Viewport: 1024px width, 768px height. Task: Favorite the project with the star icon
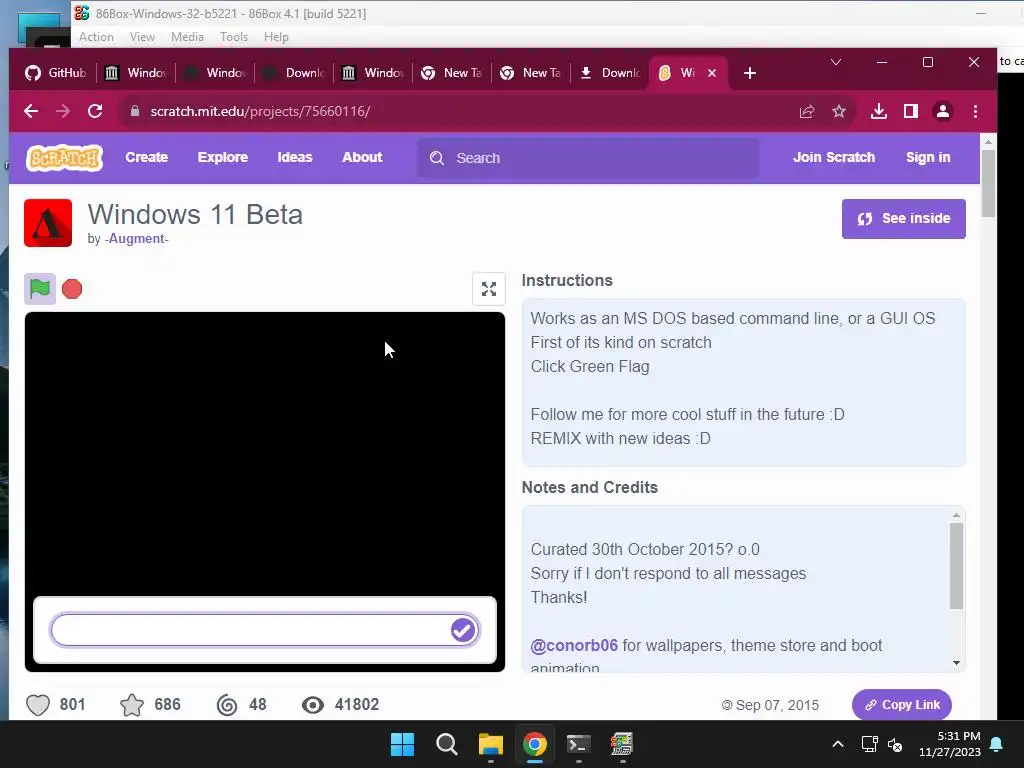coord(132,705)
